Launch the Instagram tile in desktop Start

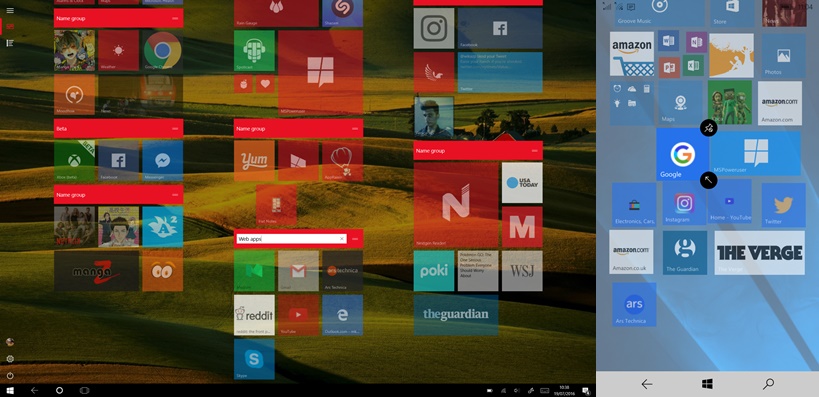tap(434, 28)
